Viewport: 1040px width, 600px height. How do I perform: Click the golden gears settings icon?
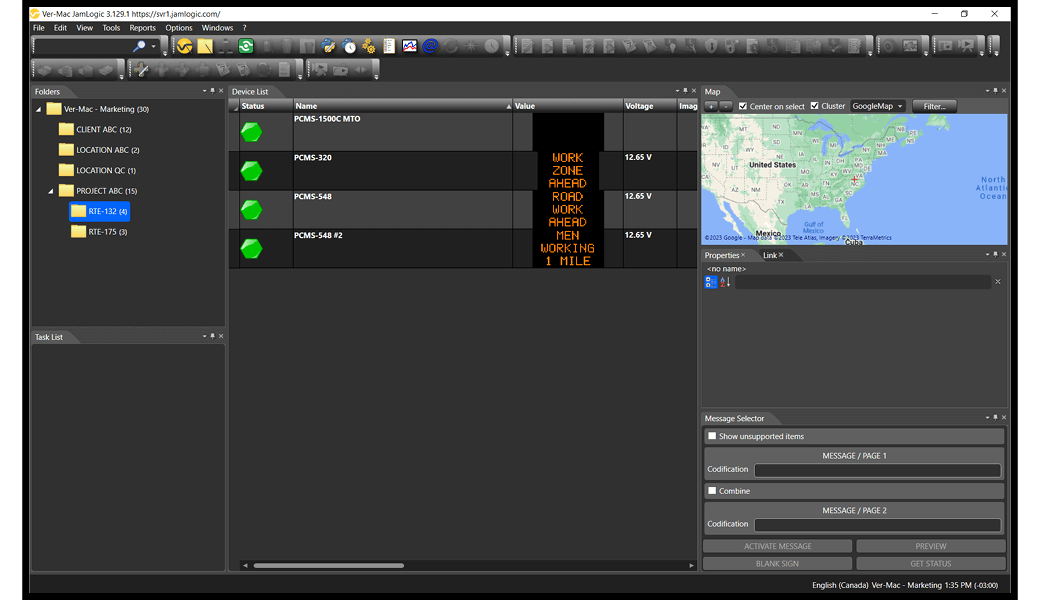click(x=369, y=46)
